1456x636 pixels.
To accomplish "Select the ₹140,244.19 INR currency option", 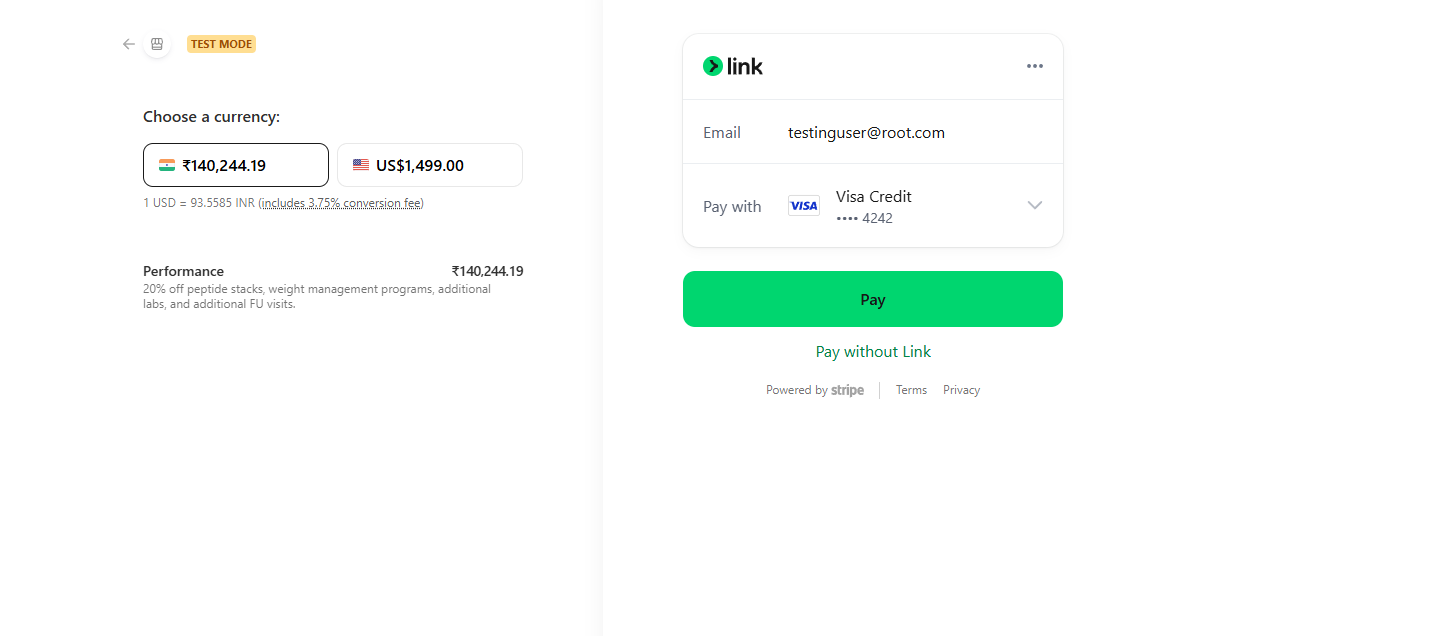I will click(236, 165).
